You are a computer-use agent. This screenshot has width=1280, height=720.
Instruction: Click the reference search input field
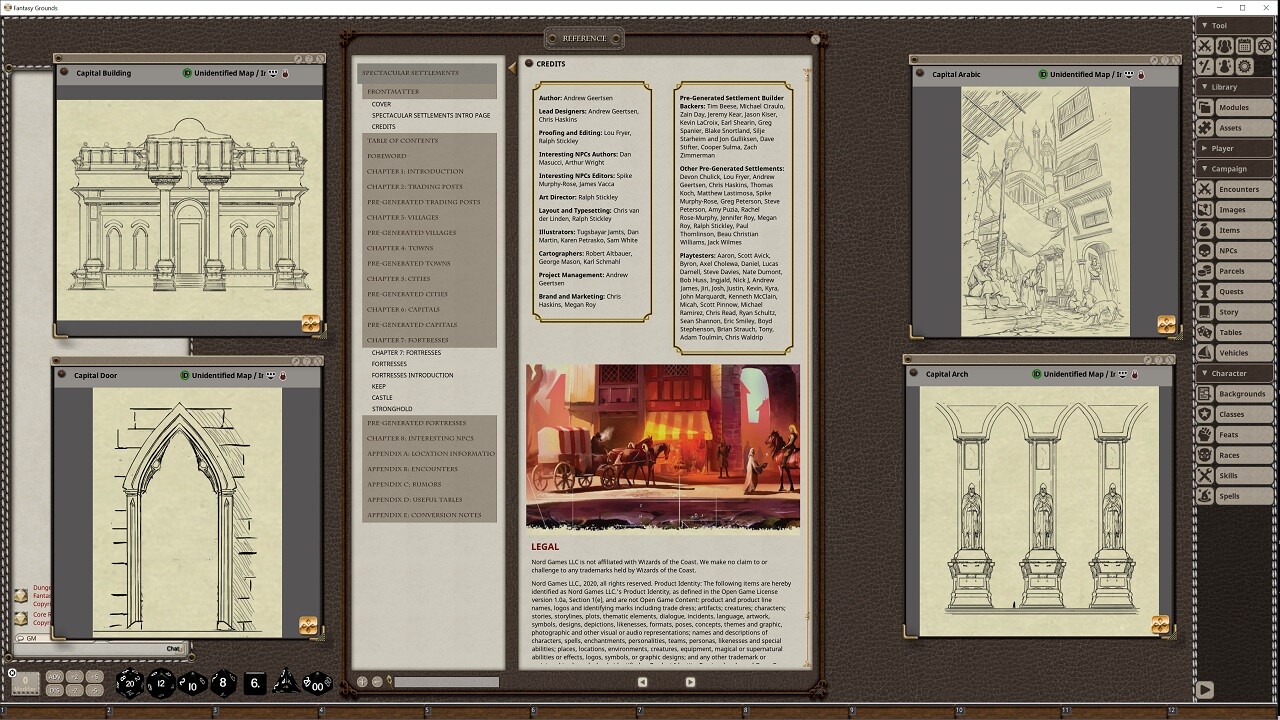[x=446, y=682]
